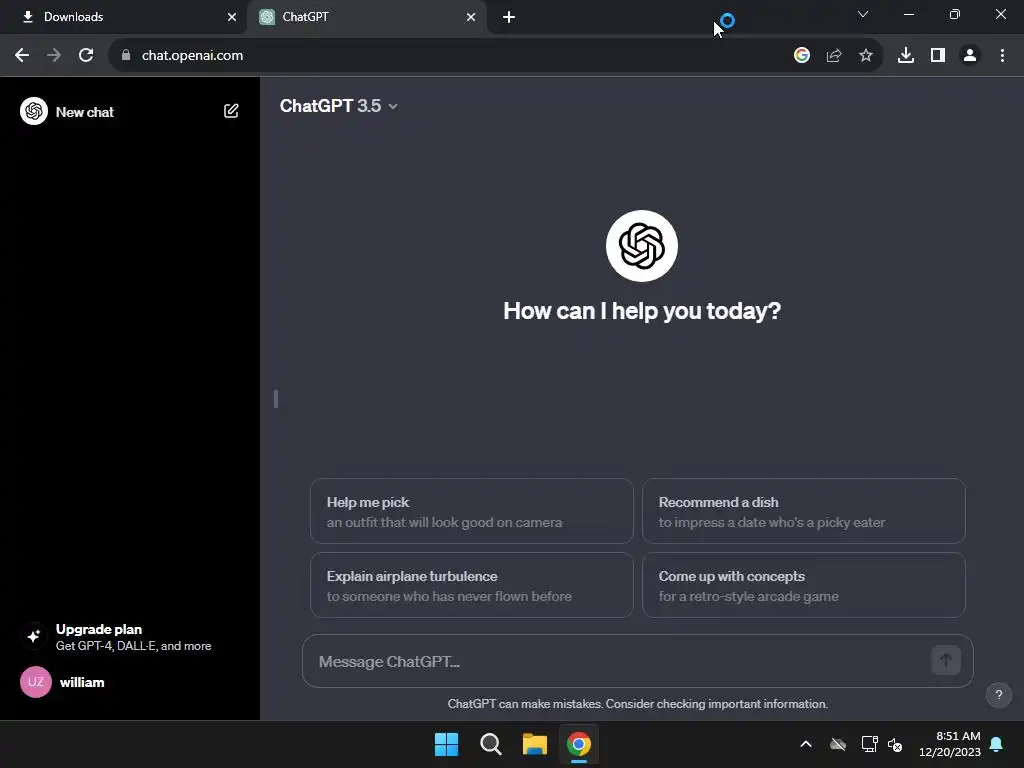This screenshot has width=1024, height=768.
Task: Click the UZ user avatar
Action: 36,682
